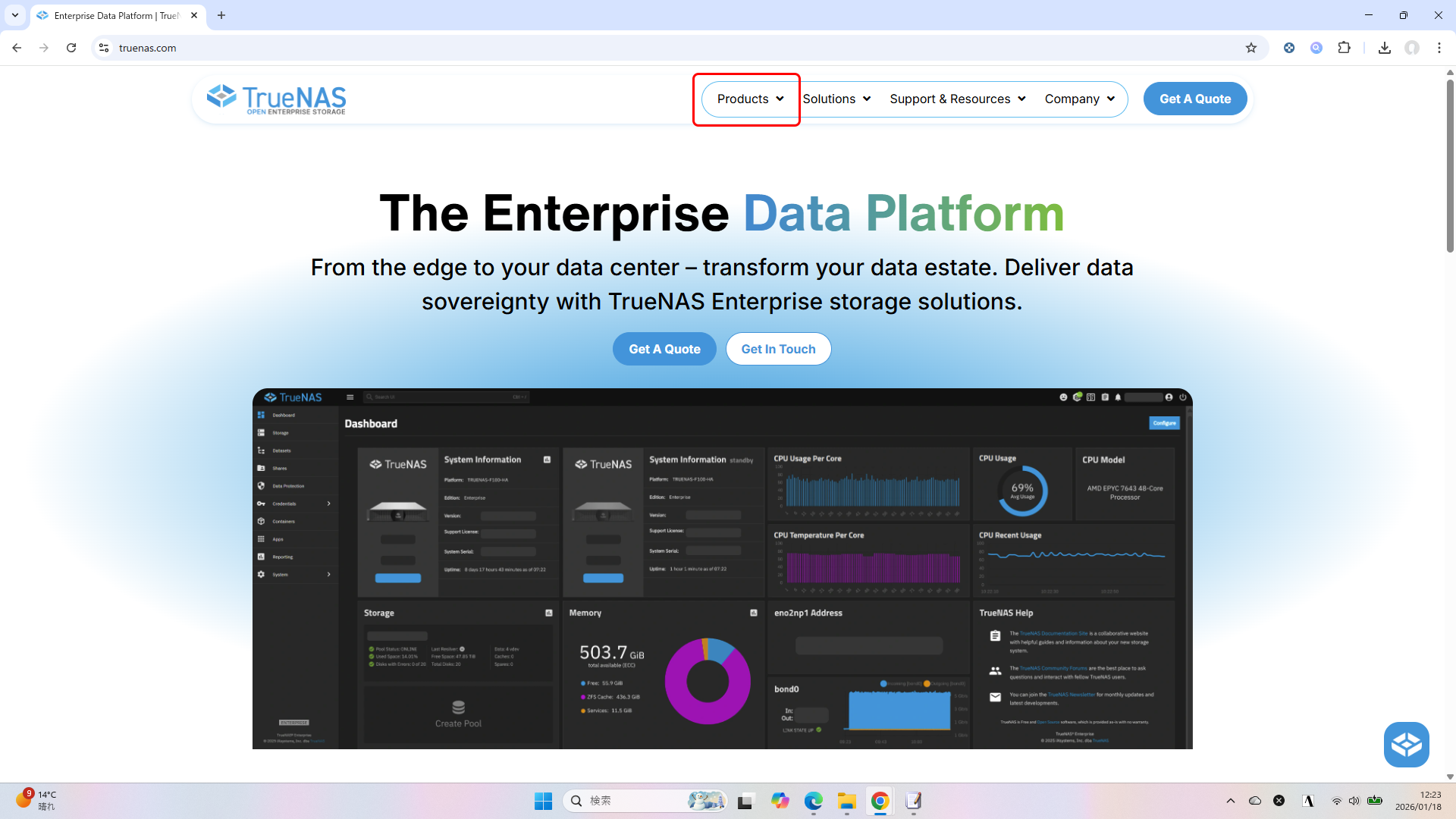Click the Get In Touch button
1456x819 pixels.
(778, 349)
